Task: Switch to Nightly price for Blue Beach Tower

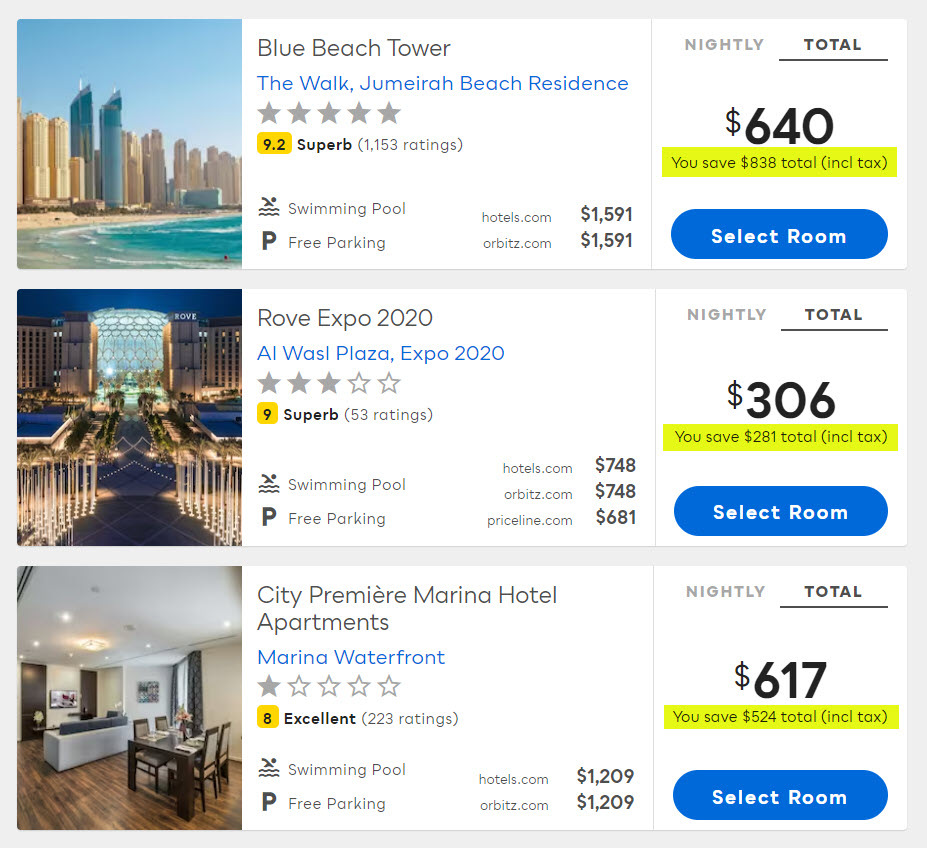Action: [724, 45]
